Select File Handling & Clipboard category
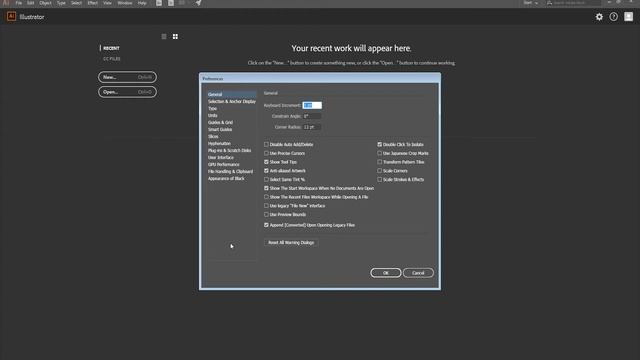The width and height of the screenshot is (640, 360). pos(231,171)
